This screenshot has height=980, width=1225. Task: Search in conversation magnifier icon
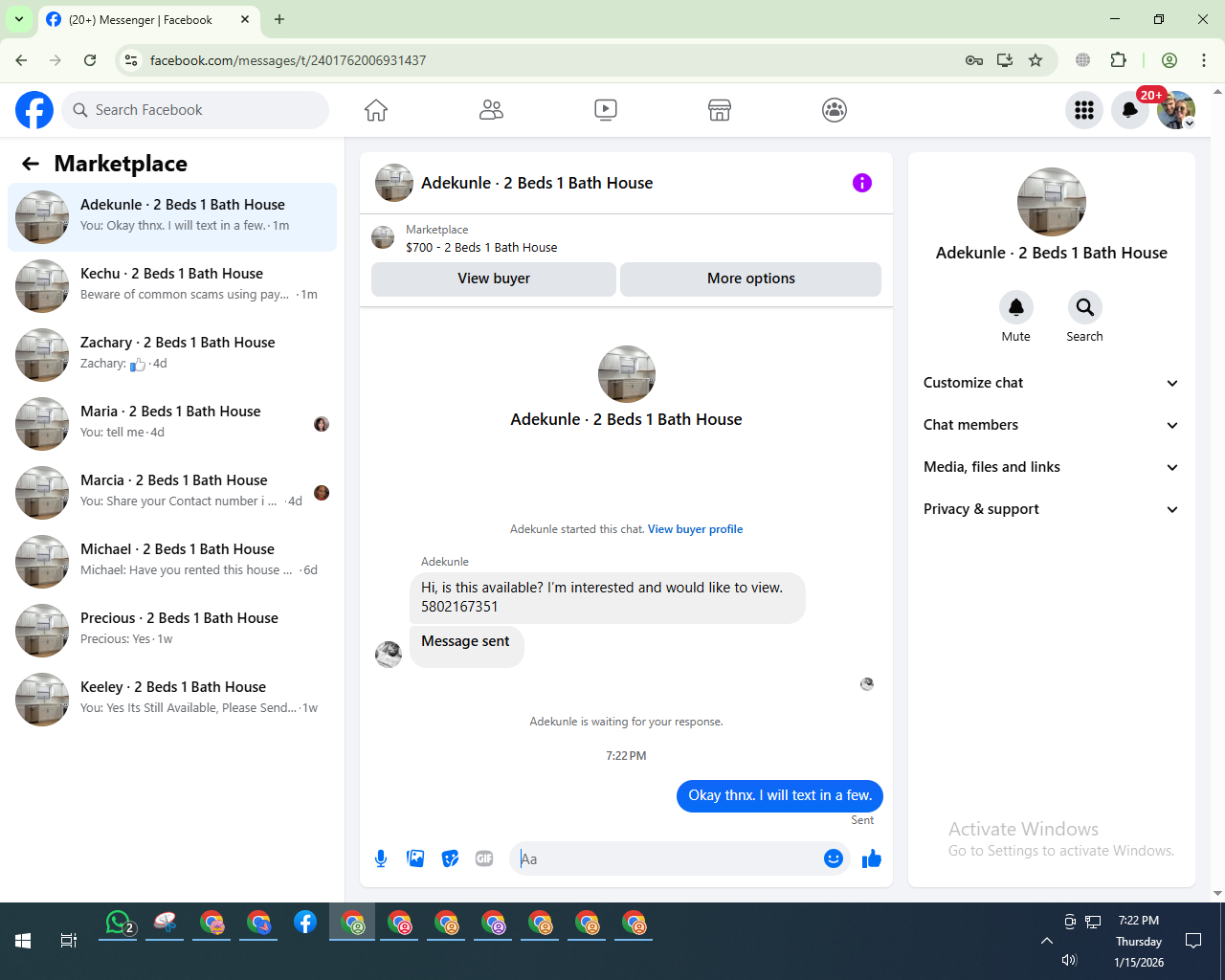1085,307
